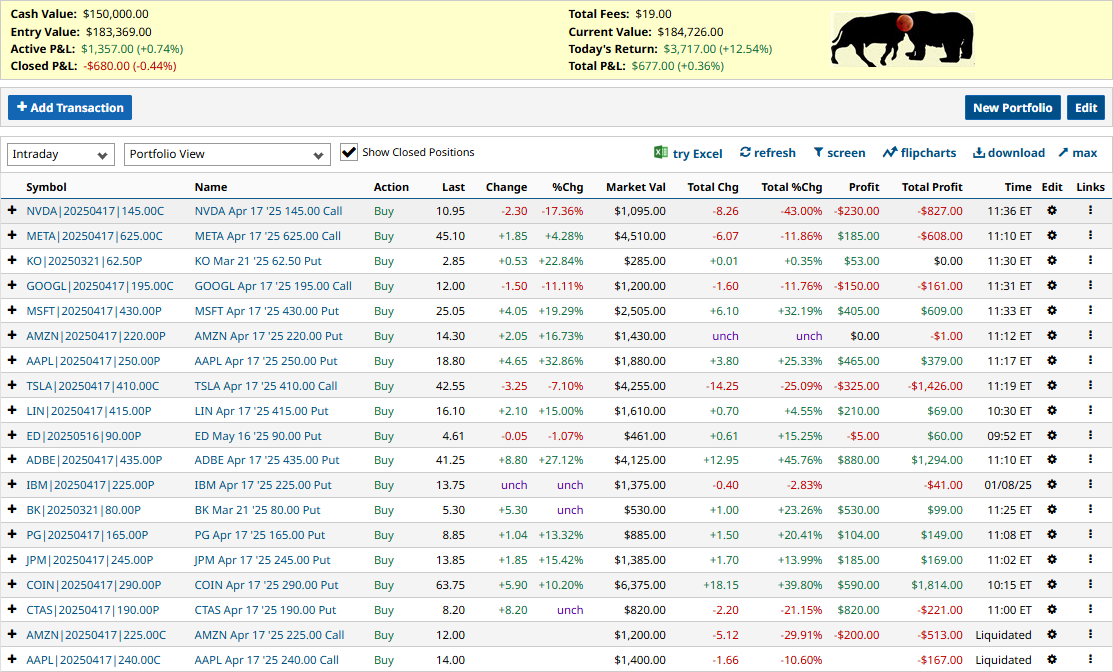Sort table by Total Profit column header

[932, 187]
